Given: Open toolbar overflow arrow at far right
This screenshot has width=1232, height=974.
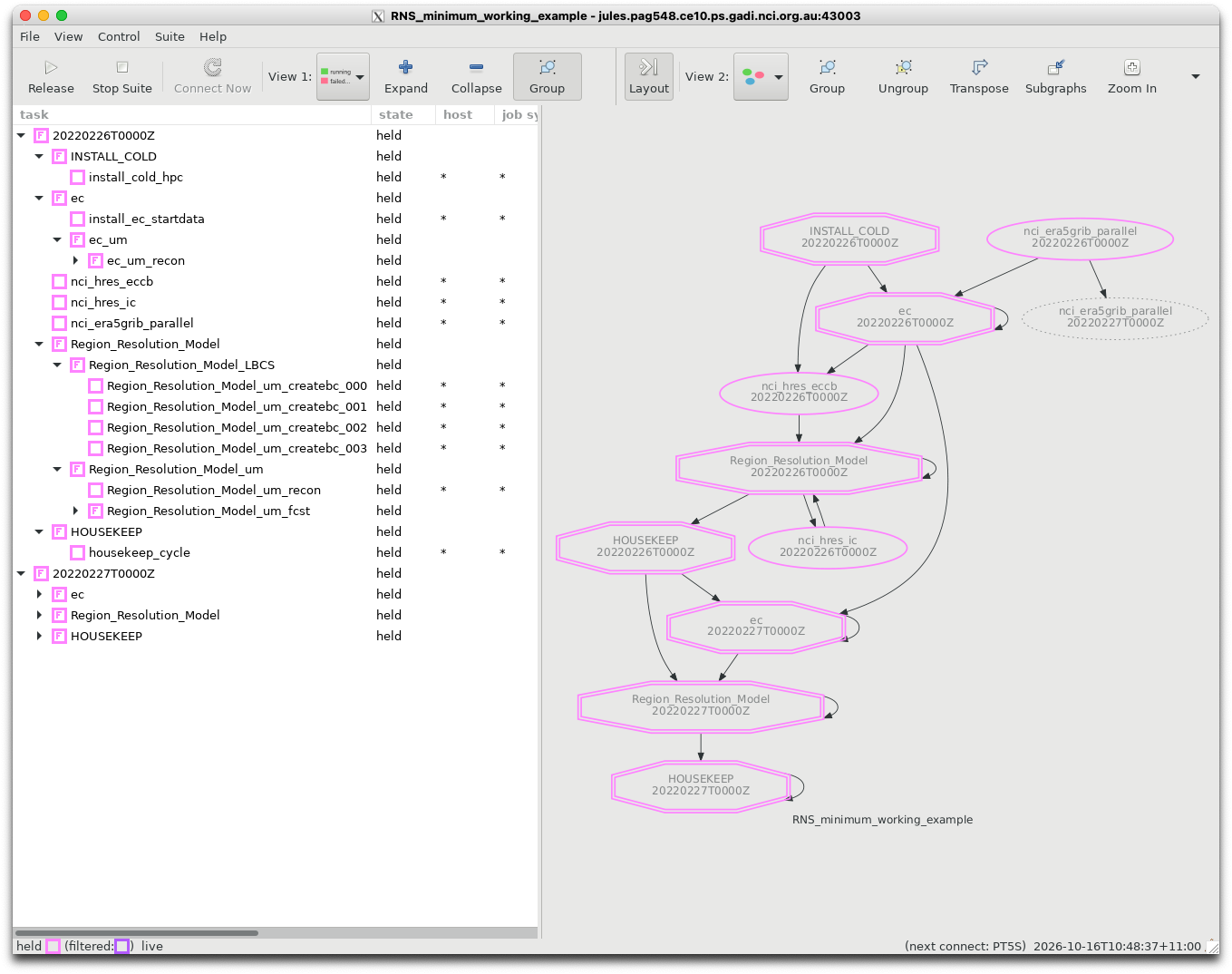Looking at the screenshot, I should [x=1196, y=76].
